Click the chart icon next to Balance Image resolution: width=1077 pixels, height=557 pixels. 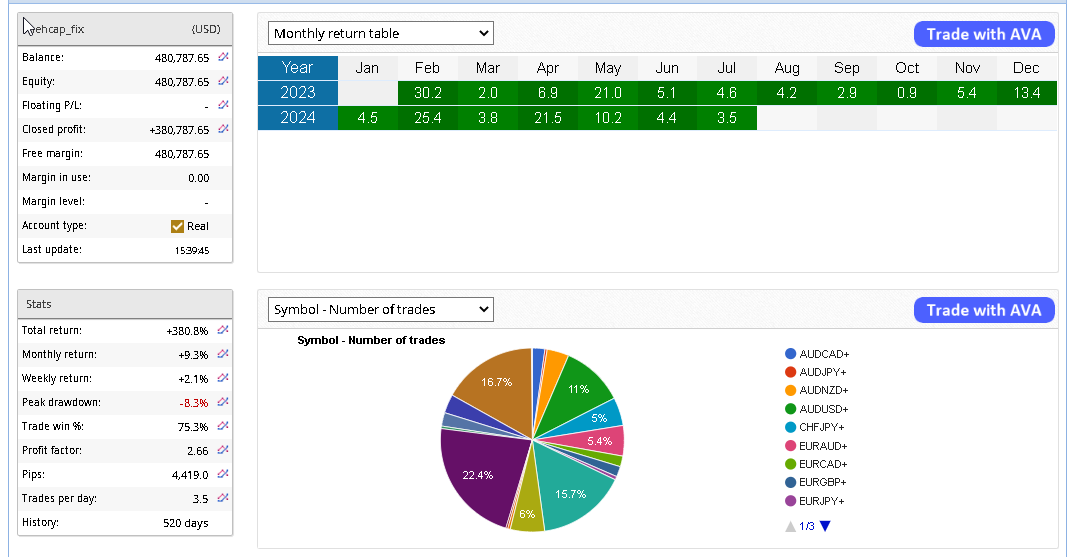click(224, 57)
